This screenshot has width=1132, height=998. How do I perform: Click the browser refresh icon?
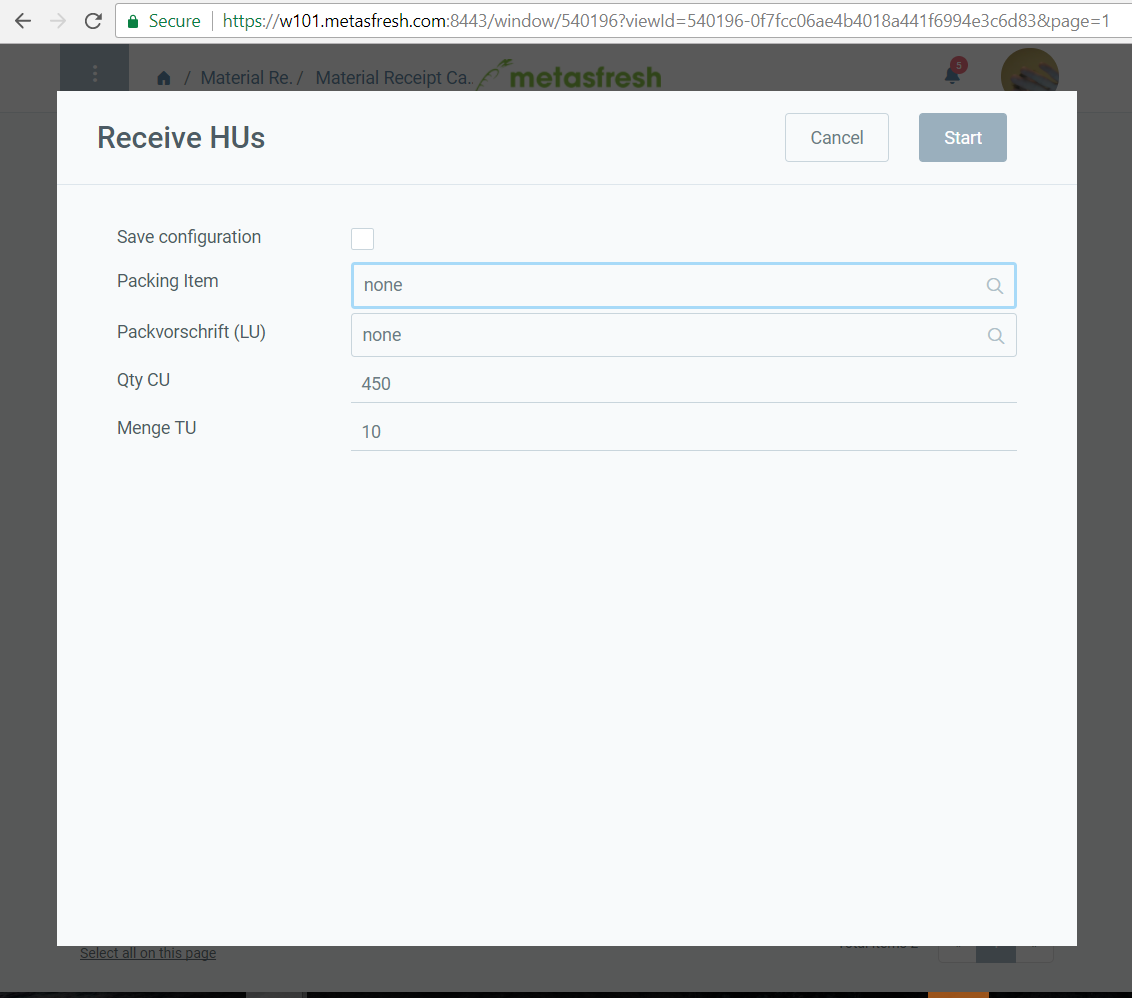pos(92,20)
